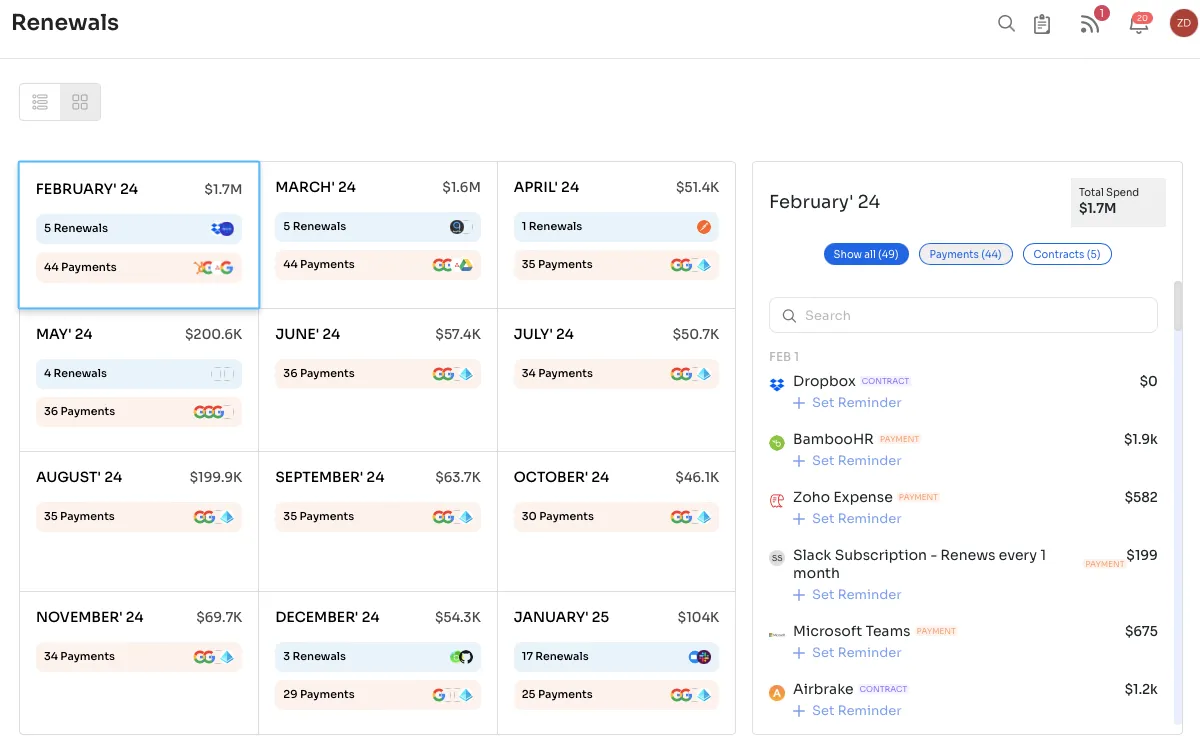Open February '24 44 Payments row
1200x751 pixels.
coord(139,267)
